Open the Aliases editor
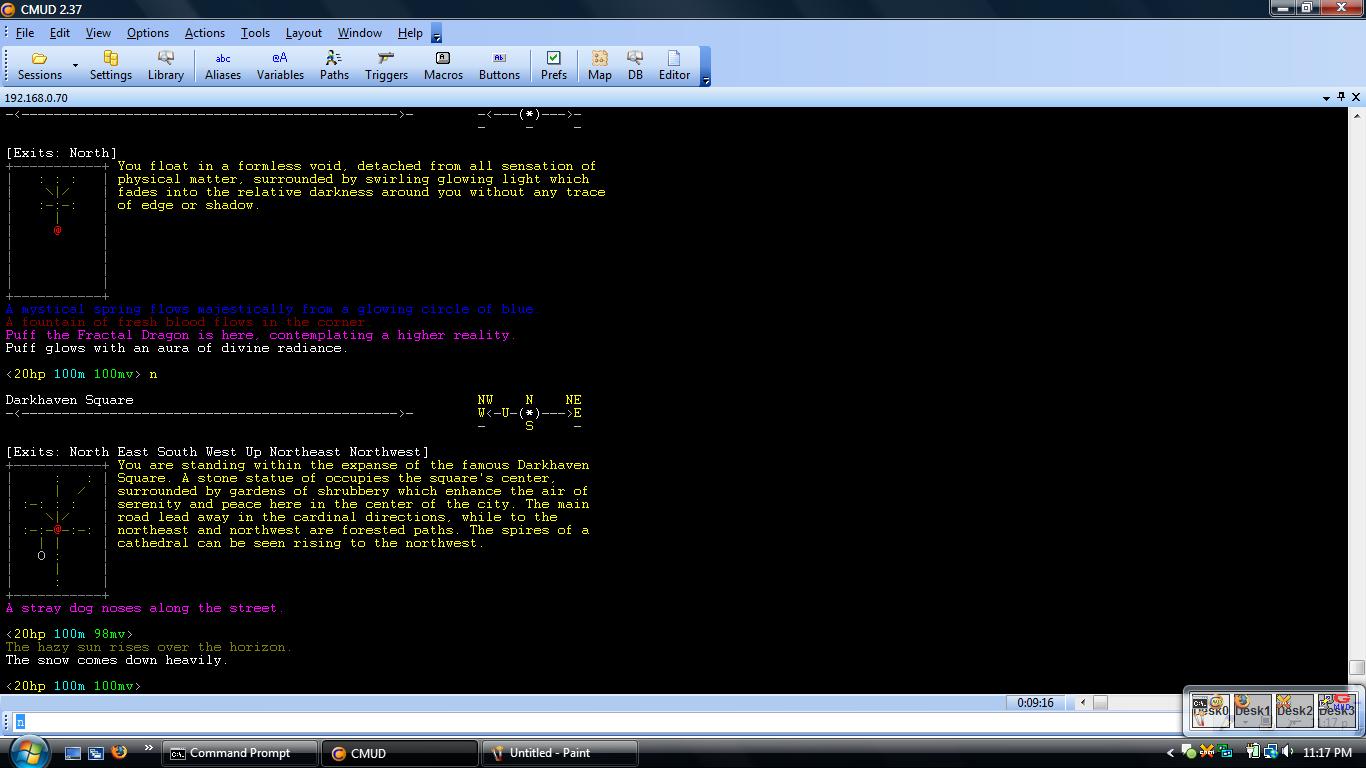The width and height of the screenshot is (1366, 768). pyautogui.click(x=222, y=66)
